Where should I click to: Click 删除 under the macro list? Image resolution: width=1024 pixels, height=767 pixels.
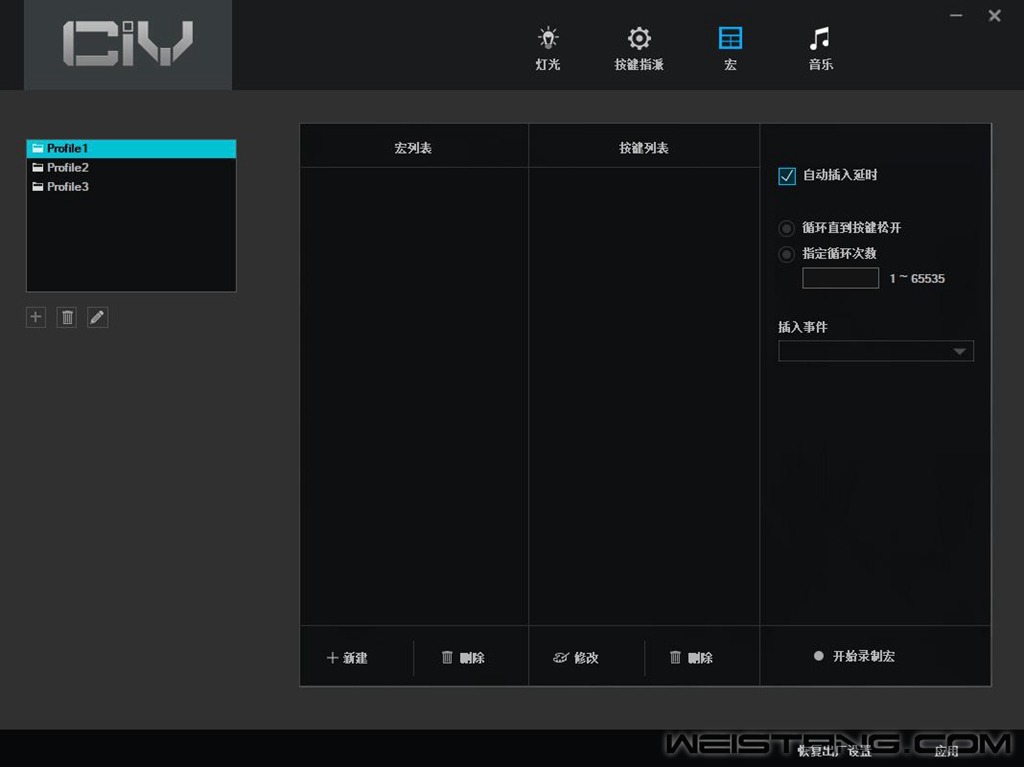point(462,658)
